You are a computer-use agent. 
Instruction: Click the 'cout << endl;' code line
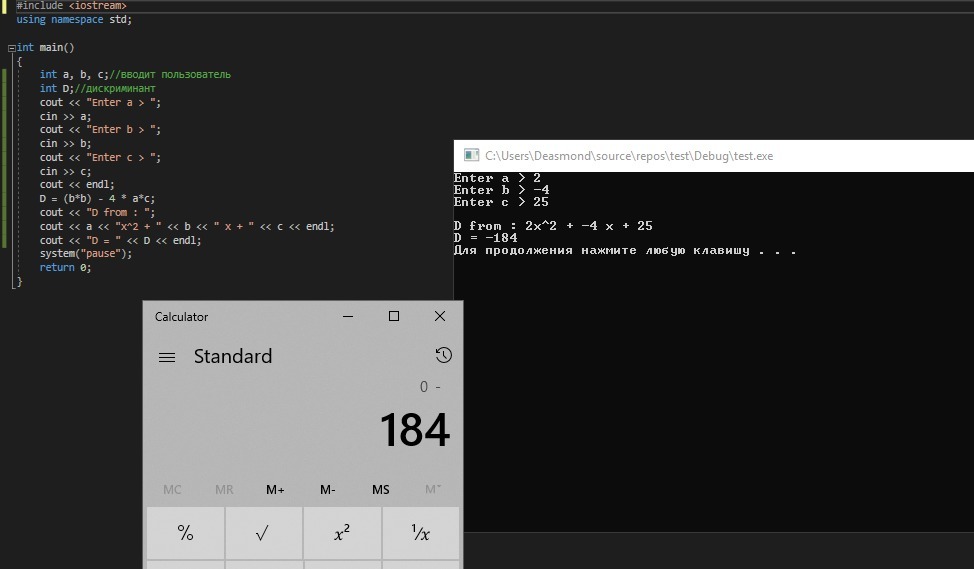[77, 184]
